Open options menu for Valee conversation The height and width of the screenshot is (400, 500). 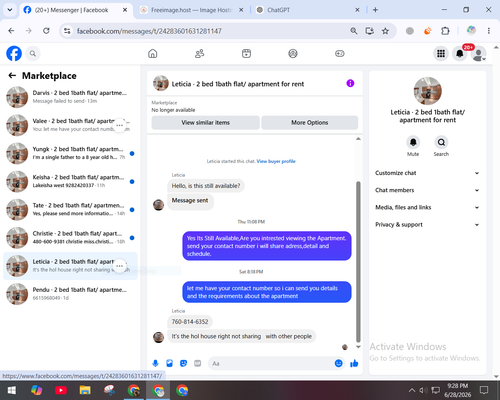tap(119, 125)
